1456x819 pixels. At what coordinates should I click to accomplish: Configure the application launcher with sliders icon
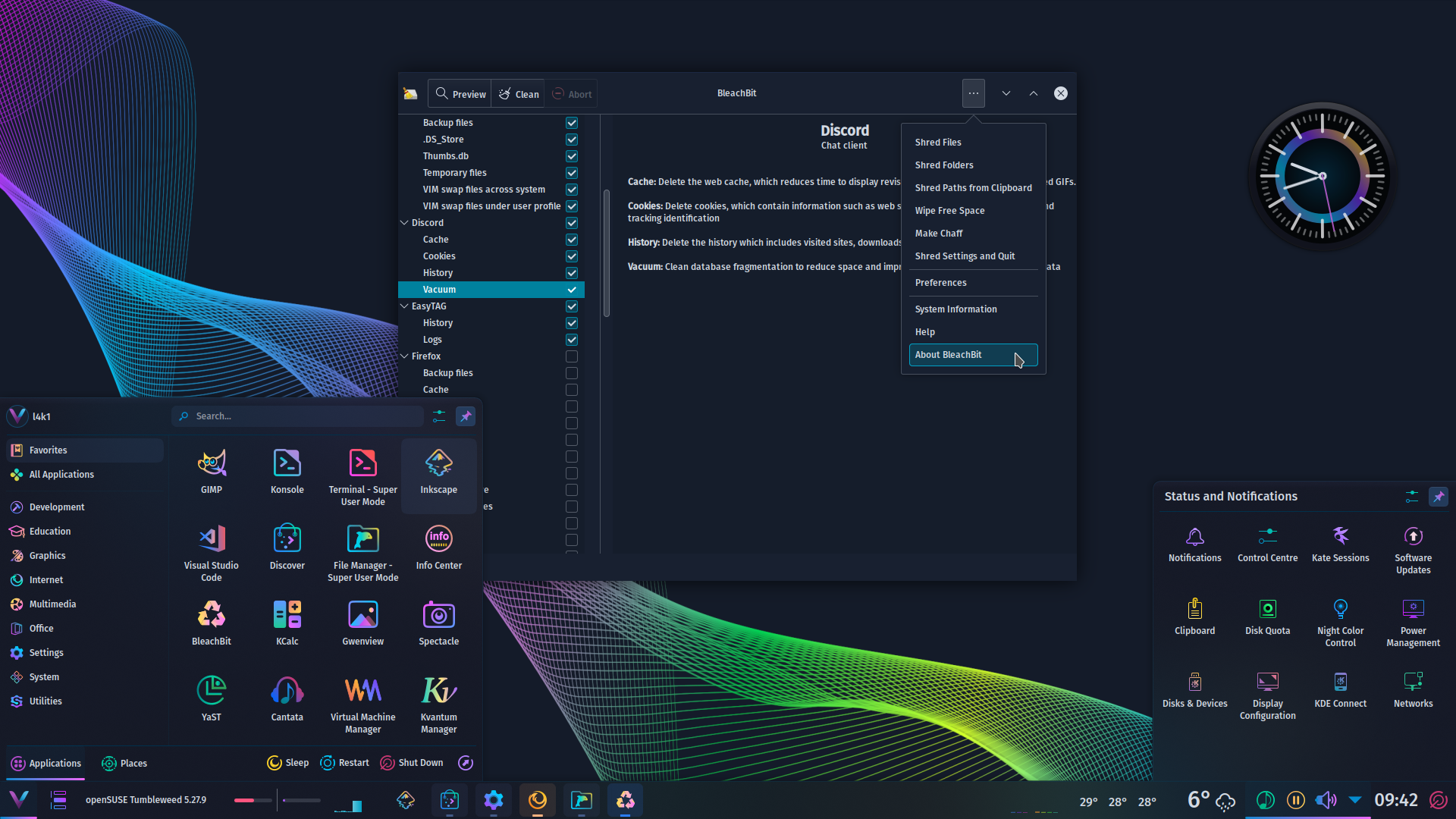coord(439,416)
